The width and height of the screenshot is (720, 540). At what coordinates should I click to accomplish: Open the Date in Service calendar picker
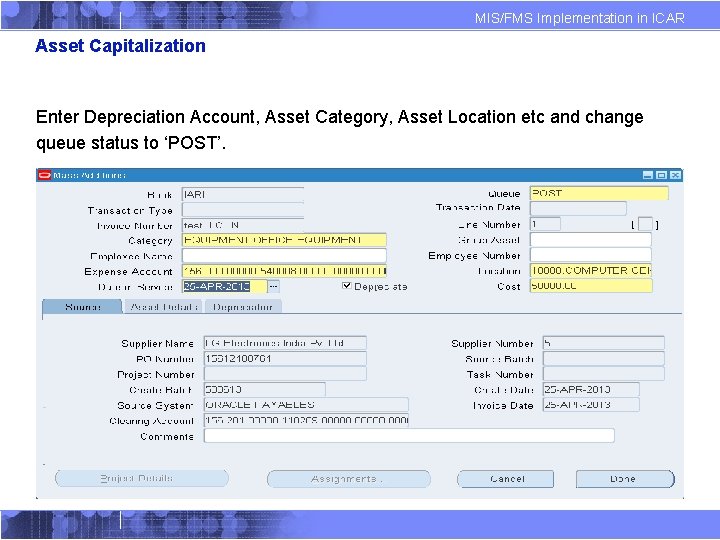pyautogui.click(x=274, y=287)
